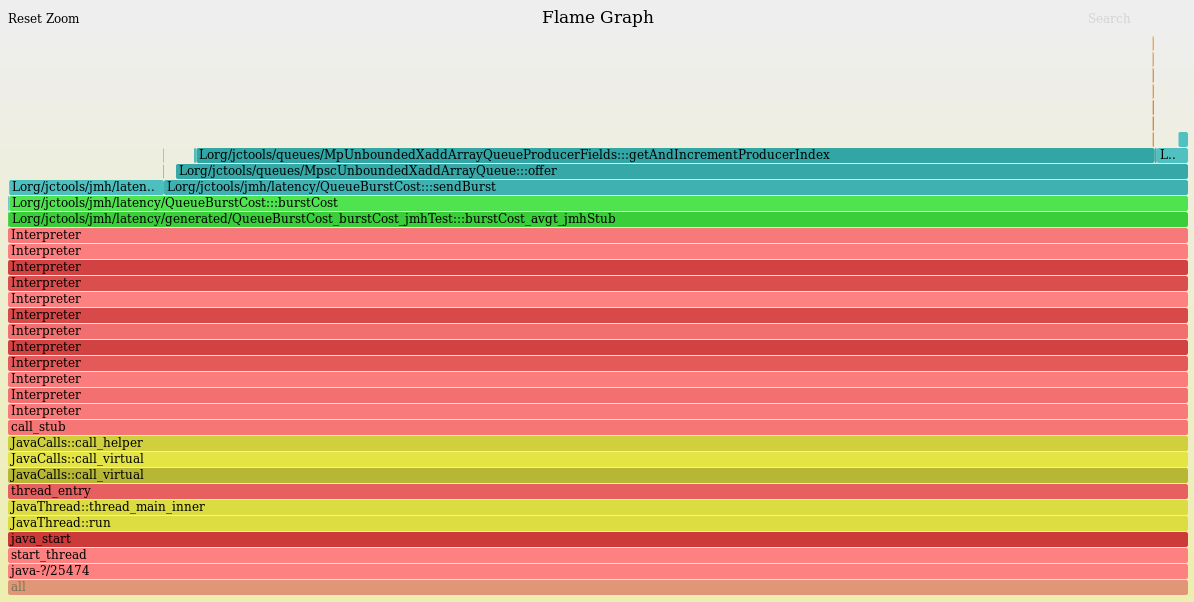Click the truncated Lorg/jctools/jmh/laten.. frame on left
Screen dimensions: 1194x602
80,187
